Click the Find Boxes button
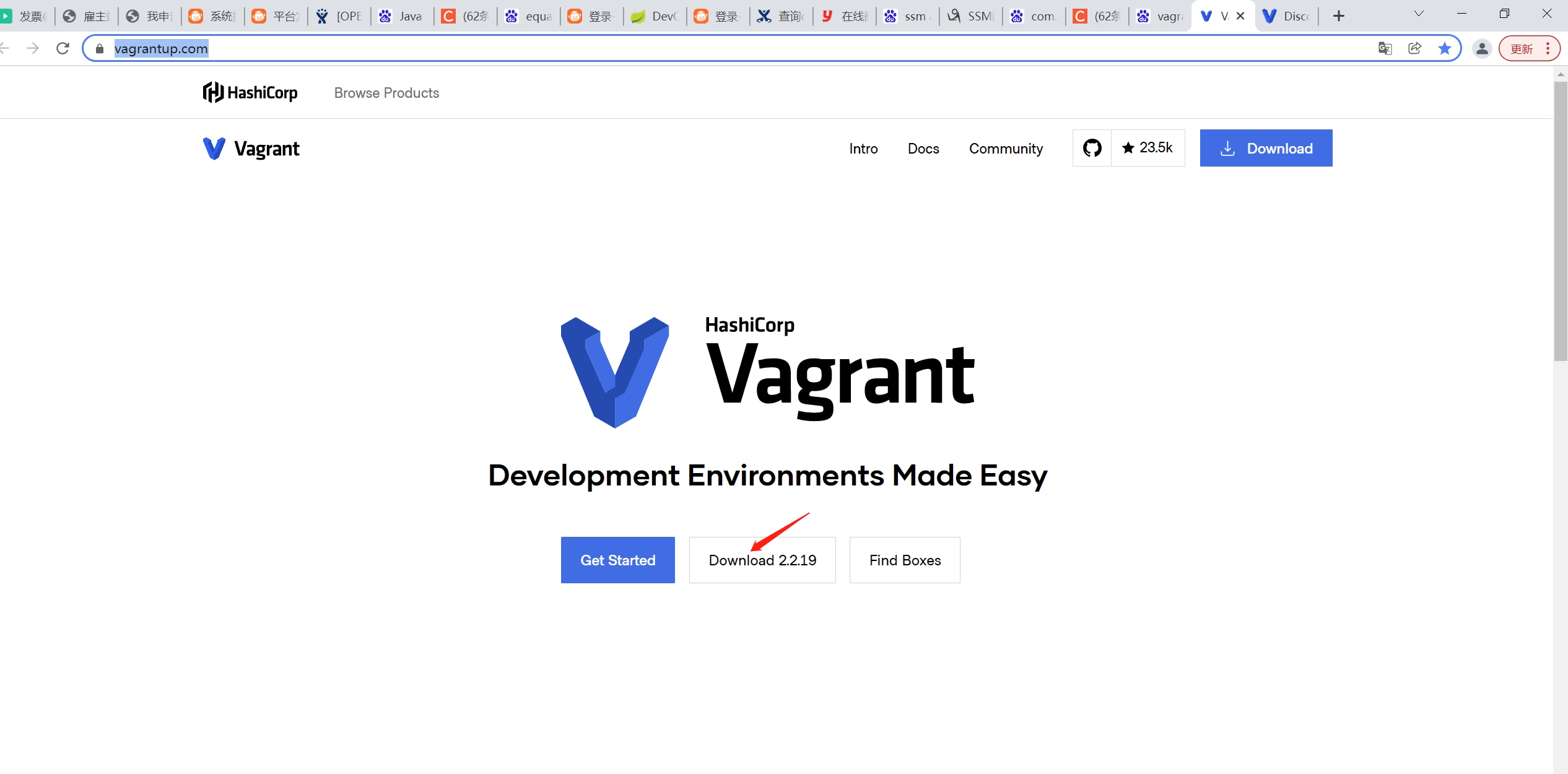The height and width of the screenshot is (774, 1568). point(905,560)
